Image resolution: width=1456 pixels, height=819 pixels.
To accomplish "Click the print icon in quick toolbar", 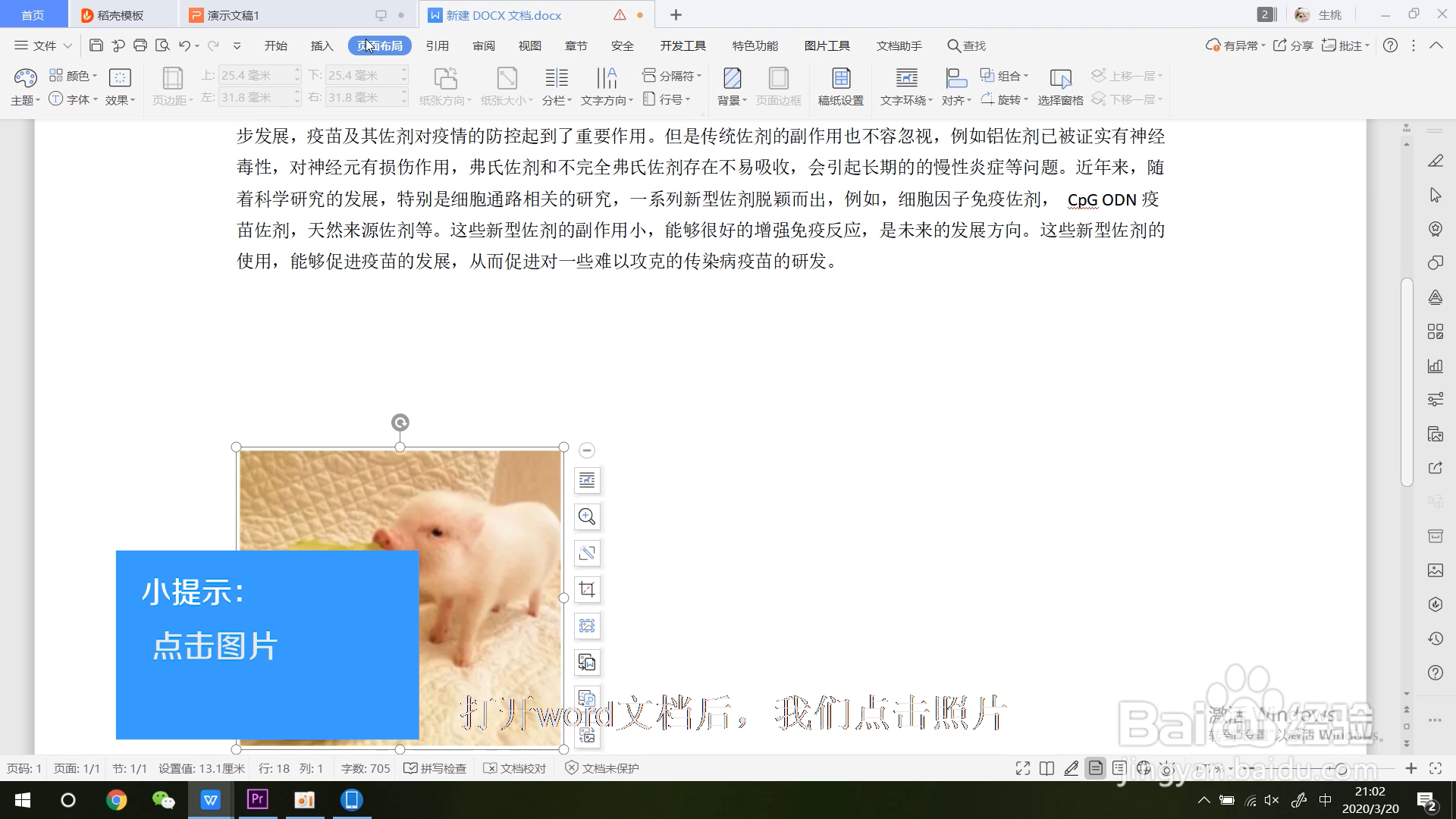I will point(140,45).
